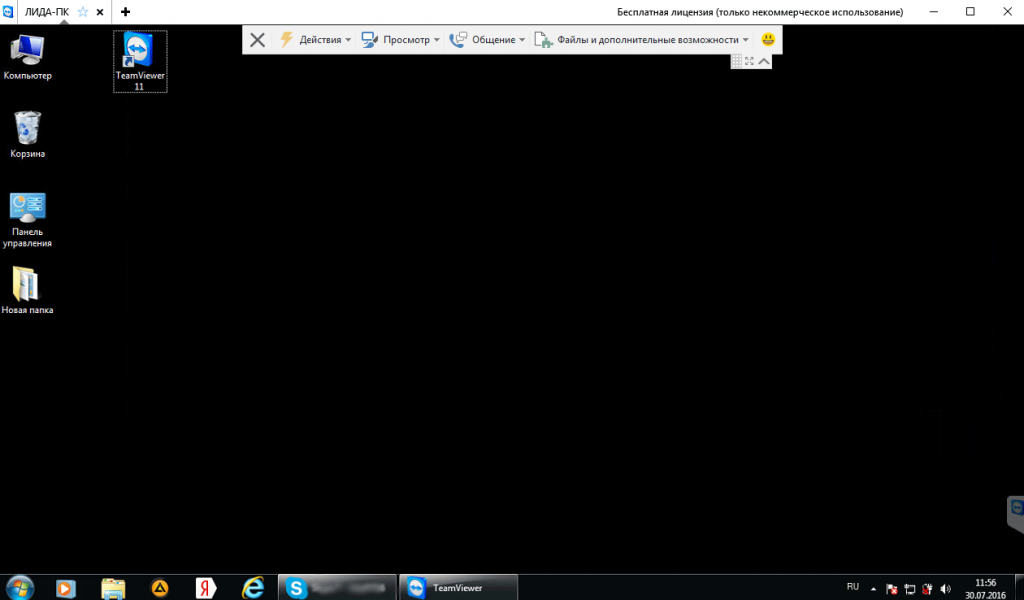Open the TeamViewer side panel tab on the right edge
The image size is (1024, 600).
(1016, 513)
